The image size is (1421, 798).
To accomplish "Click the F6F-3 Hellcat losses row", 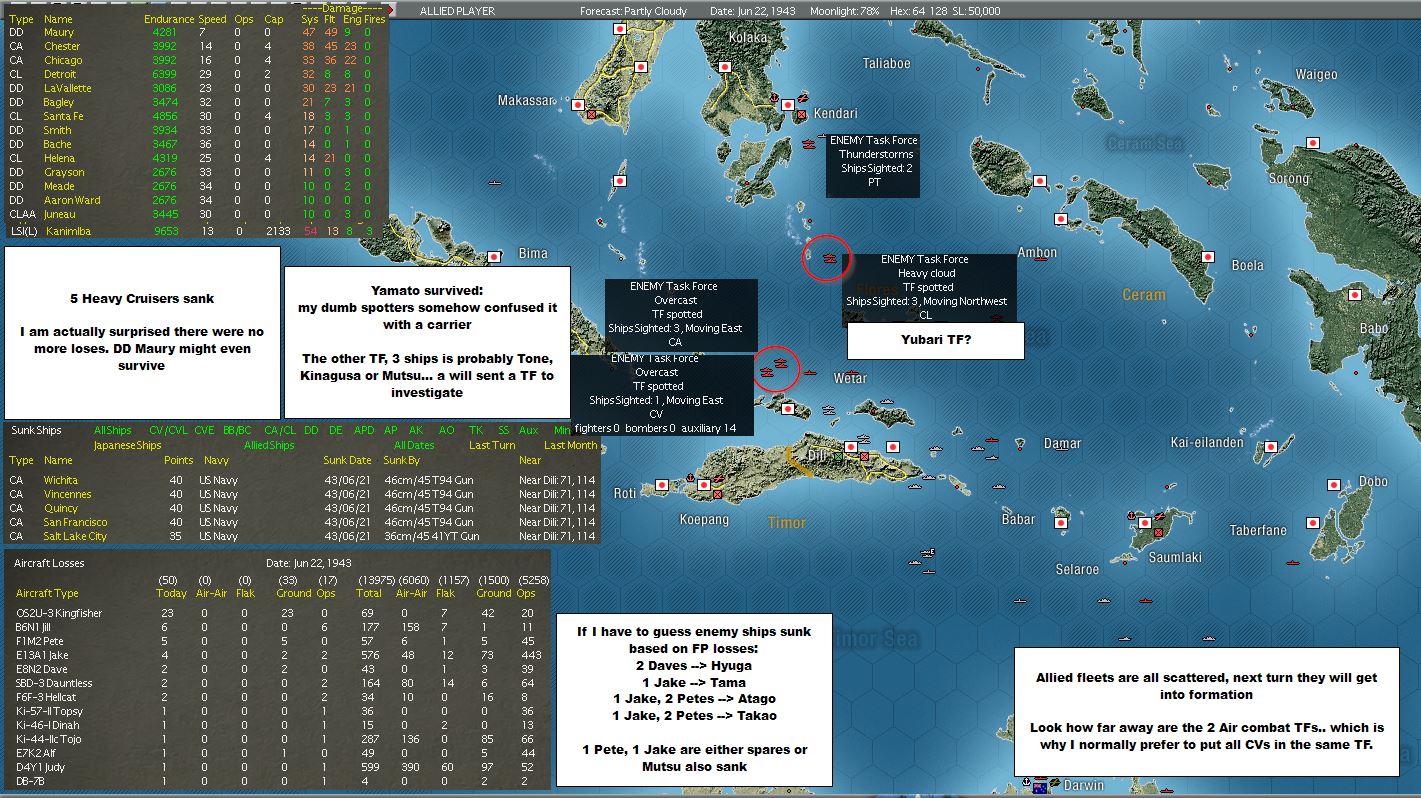I will tap(277, 697).
